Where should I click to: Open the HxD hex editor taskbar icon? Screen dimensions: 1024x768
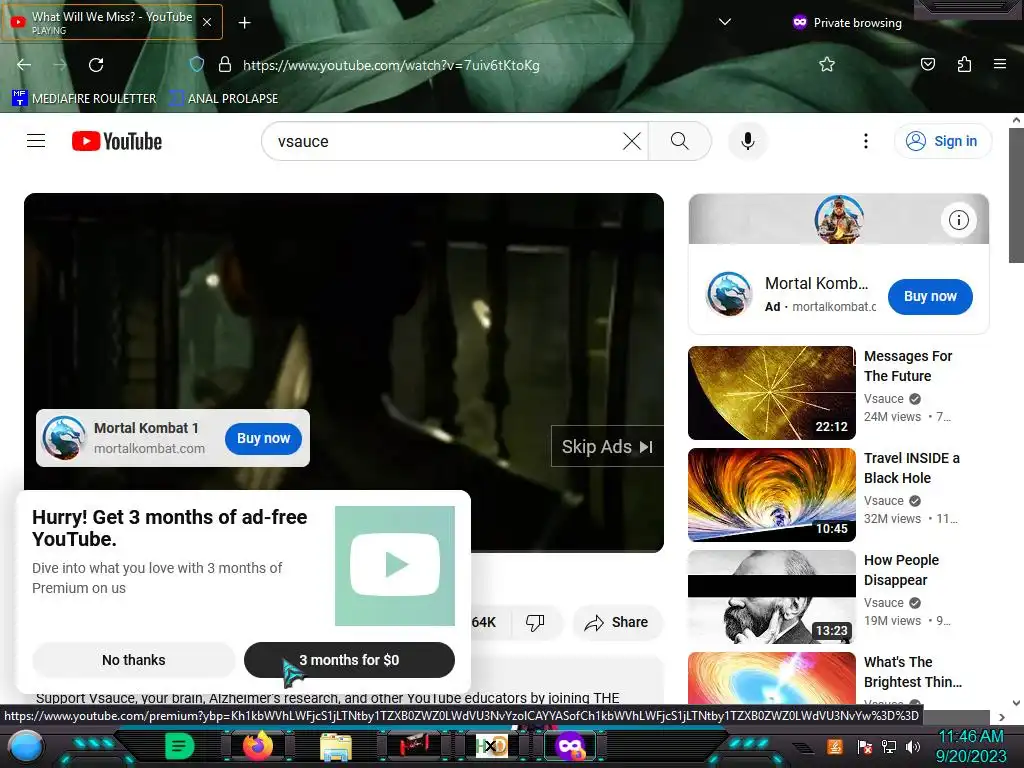(491, 746)
